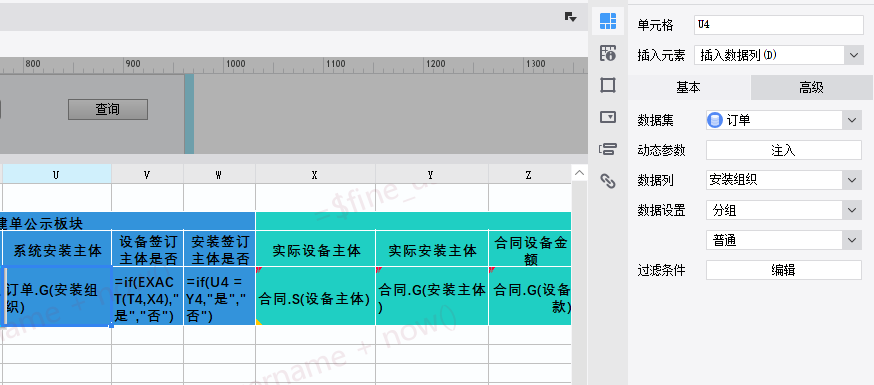Switch to the 高级 tab
The image size is (874, 385).
pos(812,87)
